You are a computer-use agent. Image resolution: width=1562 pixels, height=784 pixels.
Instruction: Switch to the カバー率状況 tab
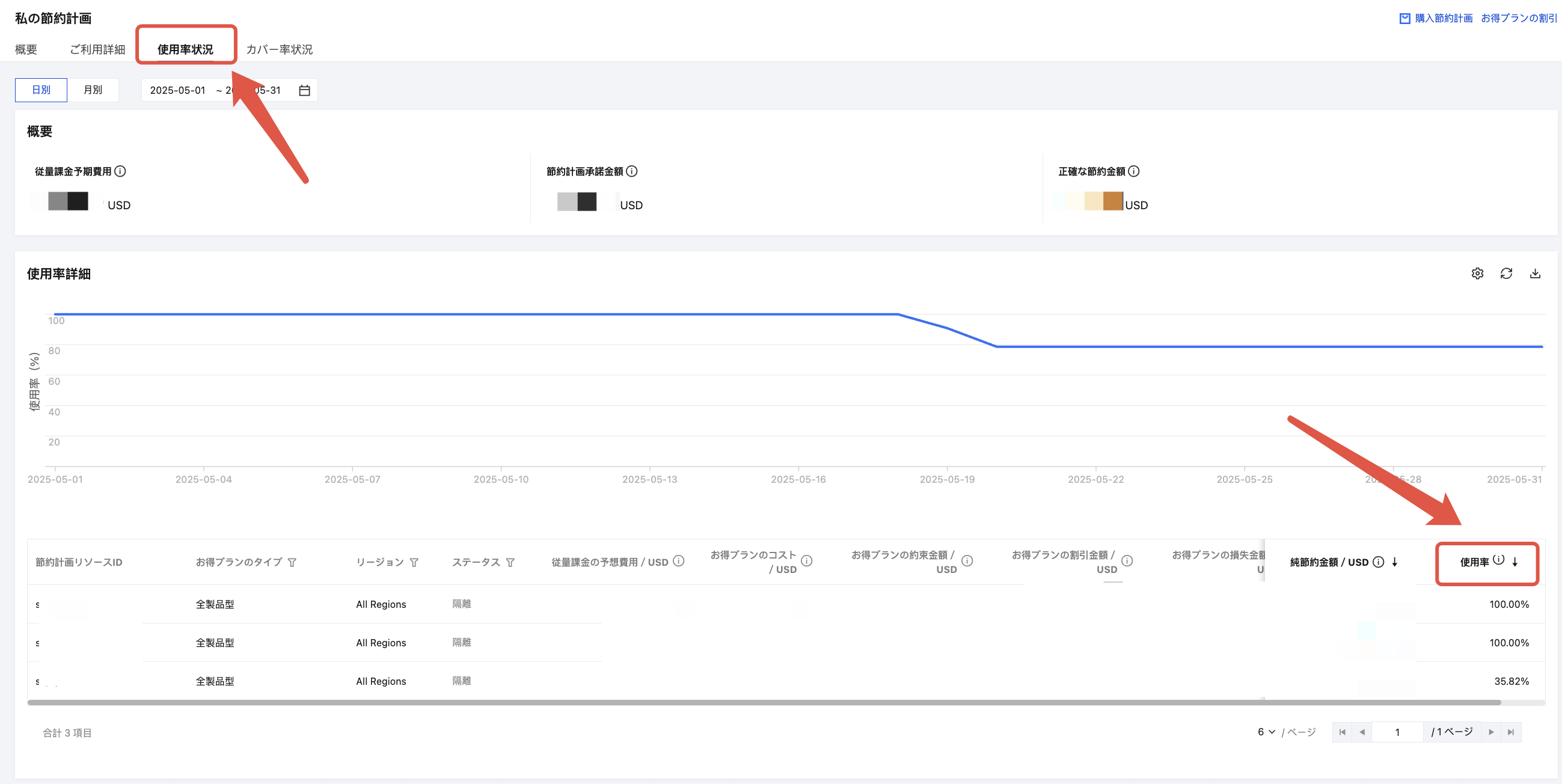[279, 50]
